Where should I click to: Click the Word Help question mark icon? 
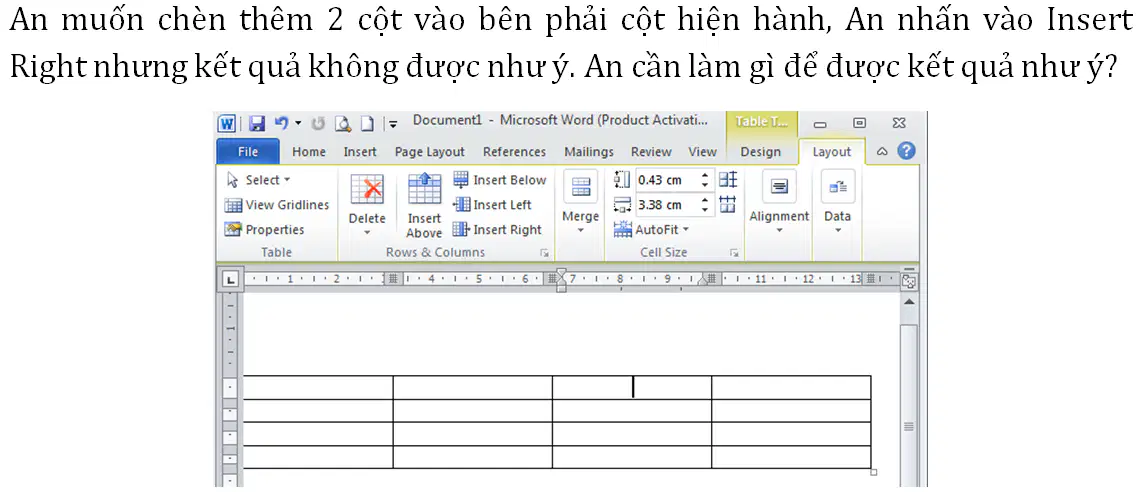click(906, 151)
